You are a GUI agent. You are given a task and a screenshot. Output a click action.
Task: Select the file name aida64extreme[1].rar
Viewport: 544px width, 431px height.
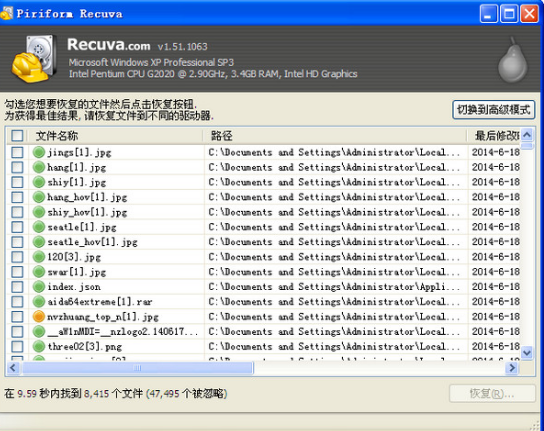coord(100,302)
